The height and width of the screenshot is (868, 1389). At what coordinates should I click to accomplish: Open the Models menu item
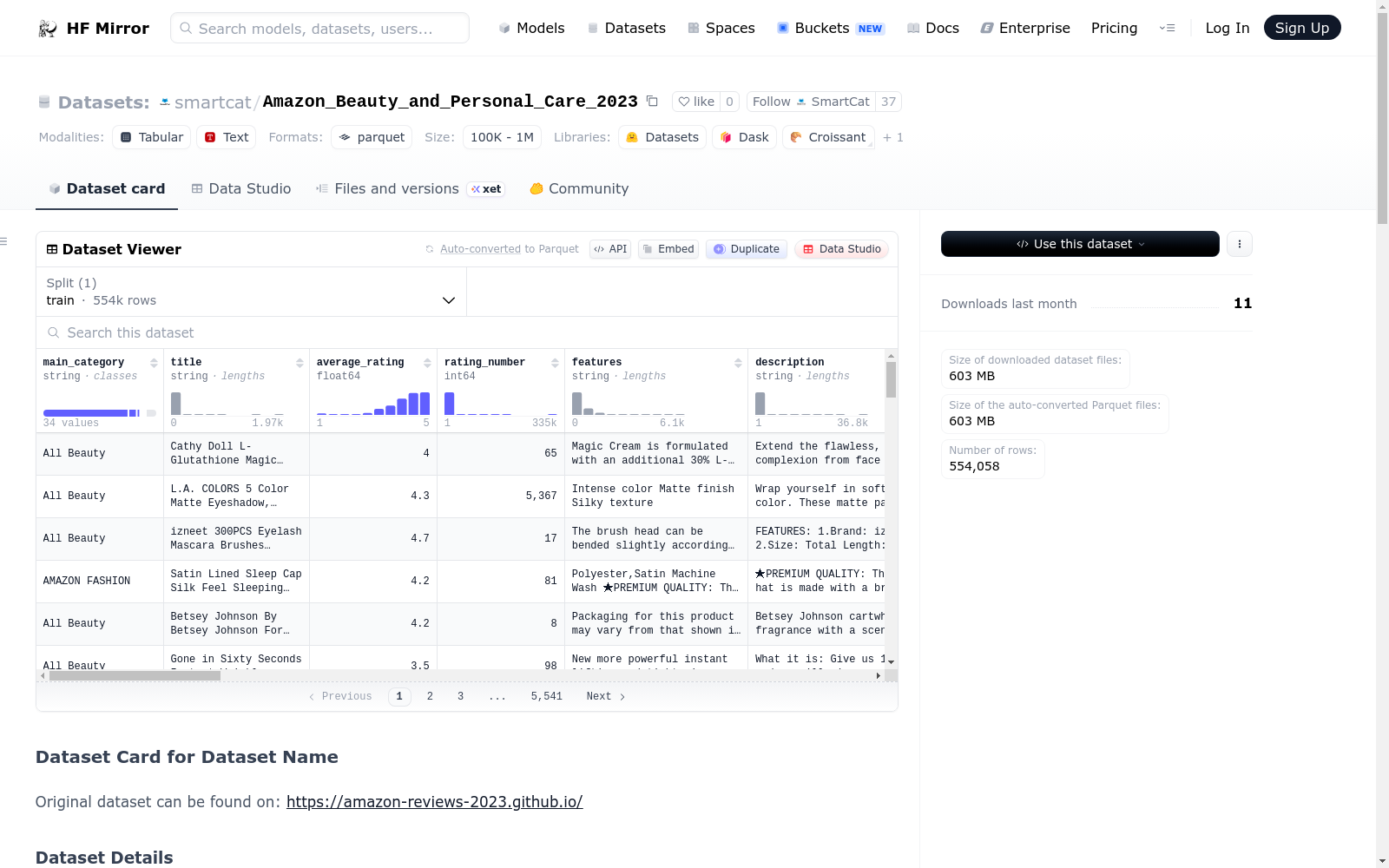(x=531, y=29)
